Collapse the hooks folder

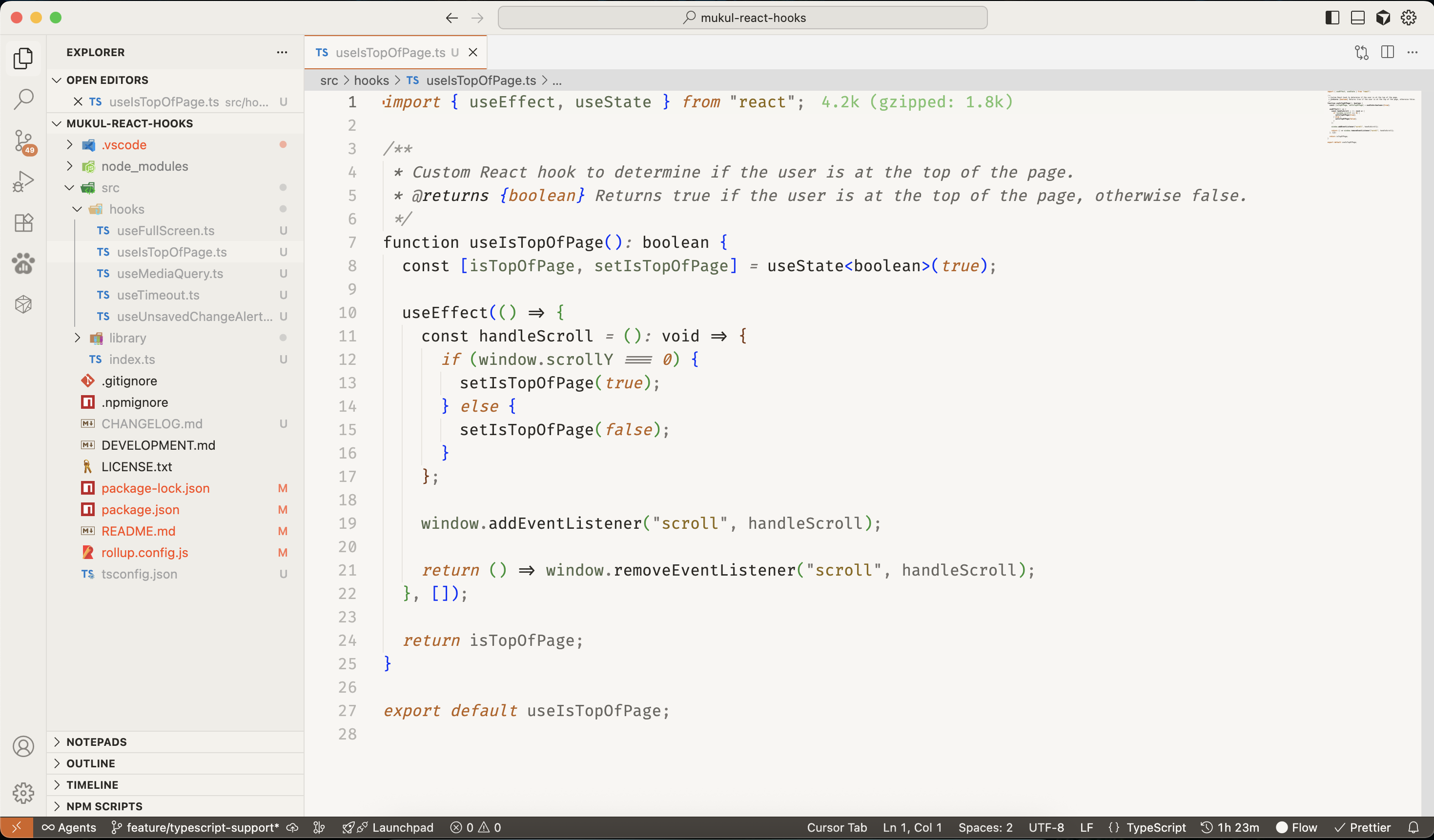click(175, 209)
